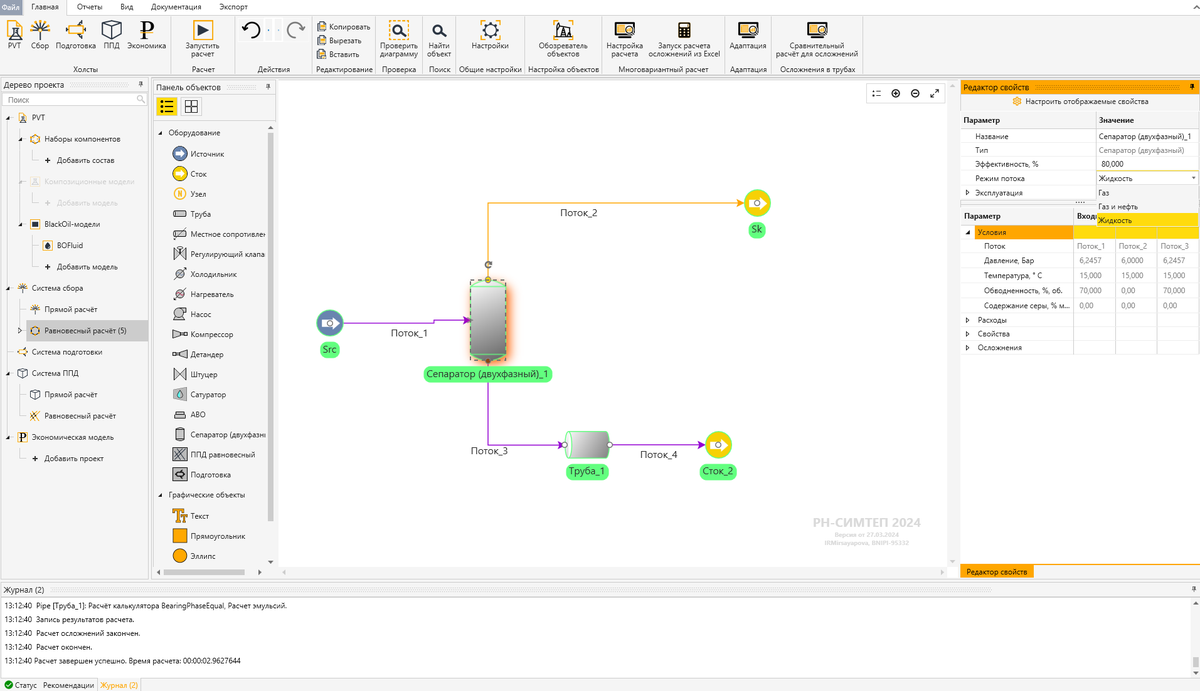
Task: Collapse the Условия section
Action: (968, 232)
